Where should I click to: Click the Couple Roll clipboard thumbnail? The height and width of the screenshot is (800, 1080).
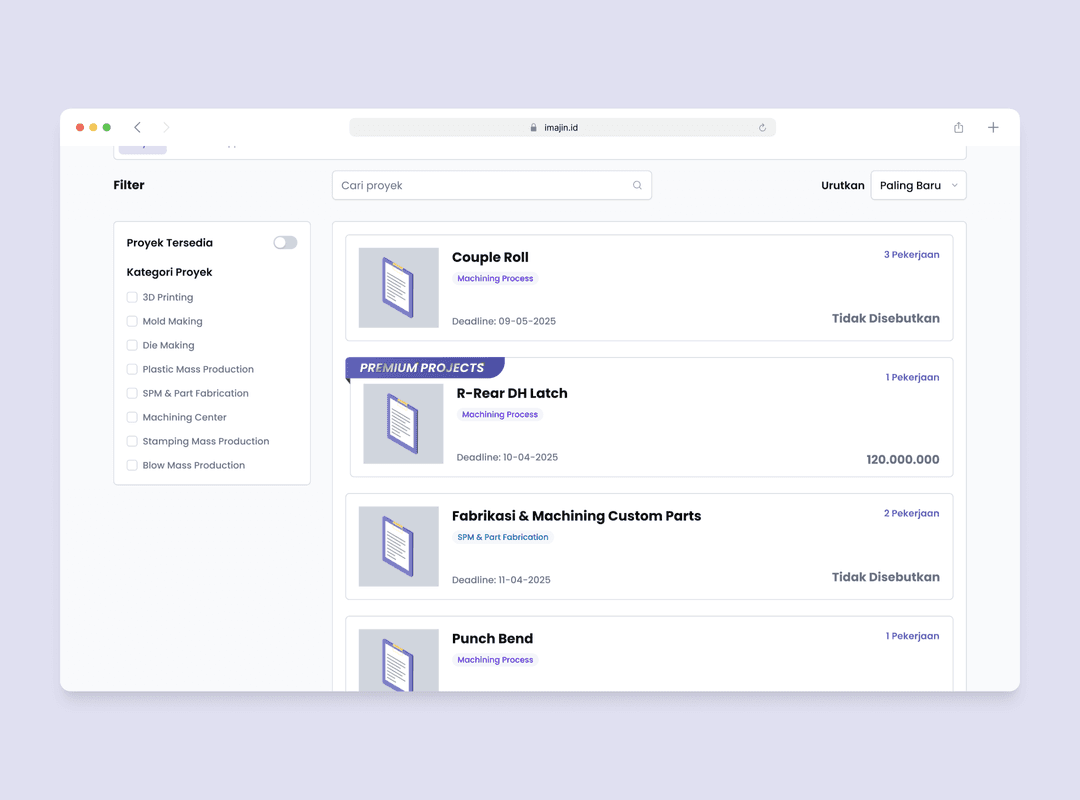click(398, 288)
